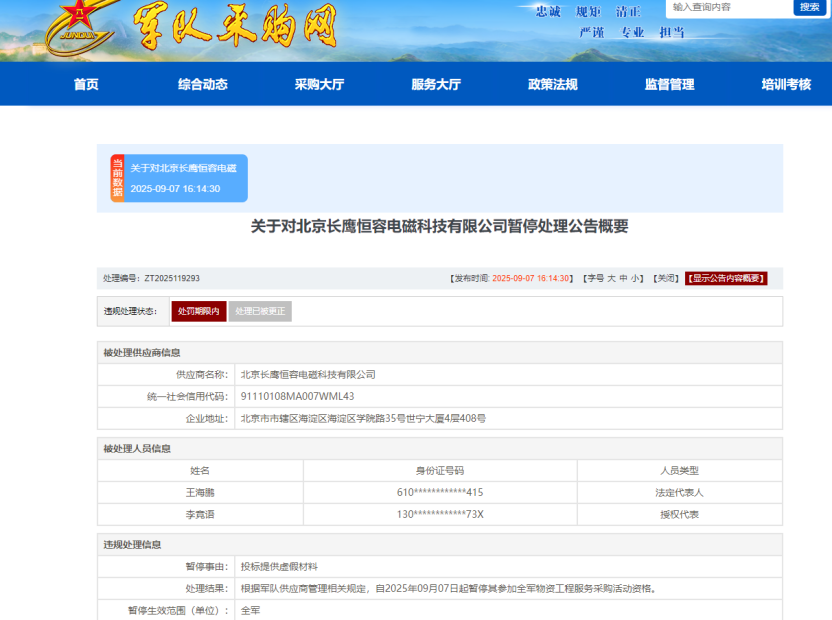The height and width of the screenshot is (620, 832).
Task: Open the 政策法规 navigation item
Action: 553,84
